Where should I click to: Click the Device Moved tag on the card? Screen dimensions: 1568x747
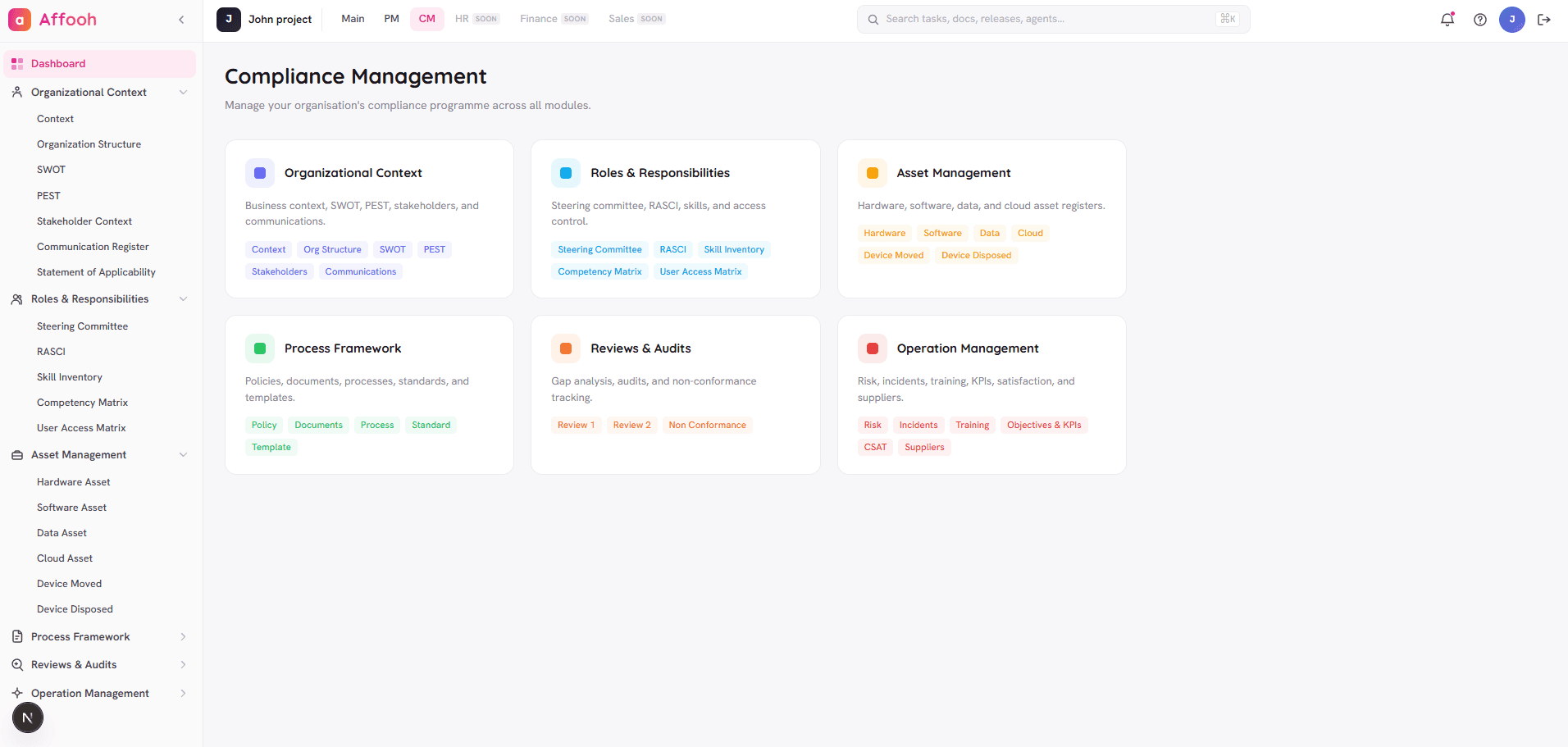(893, 256)
